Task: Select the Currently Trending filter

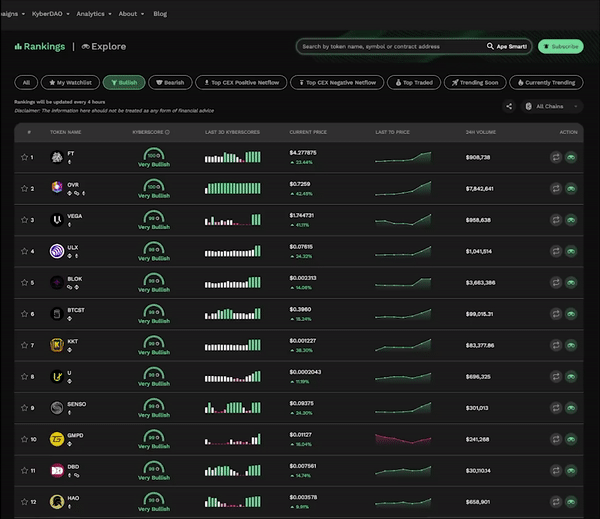Action: [x=546, y=83]
